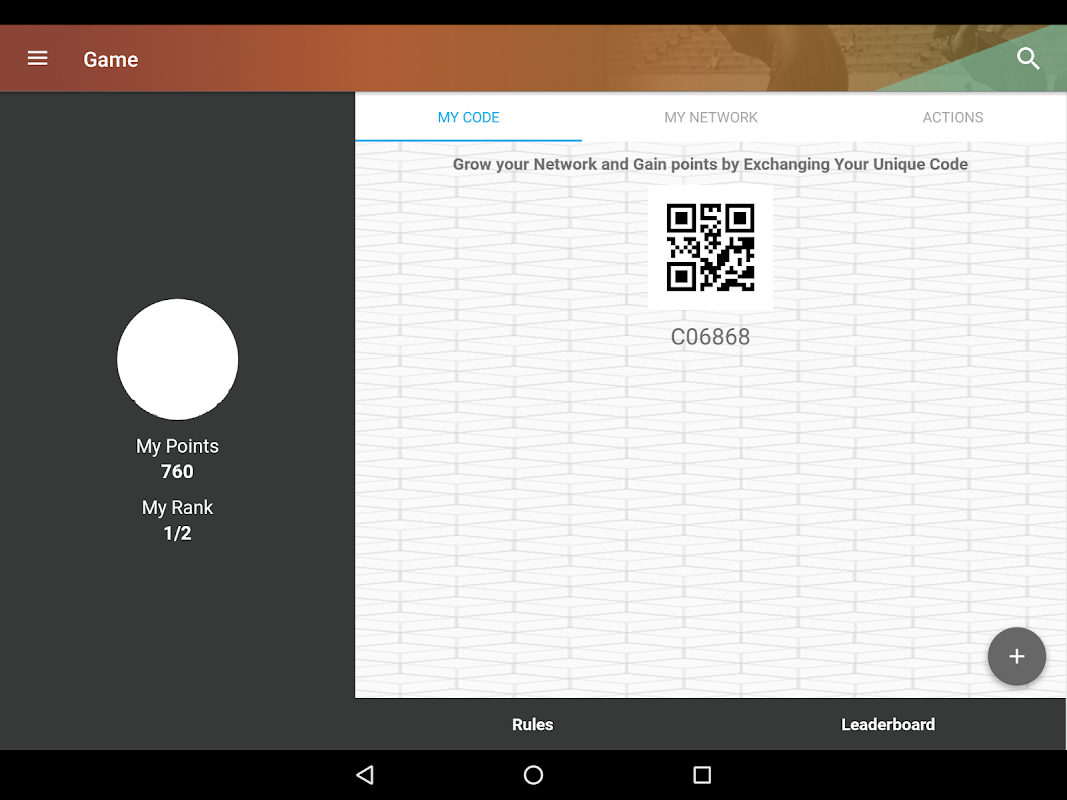Tap the QR code image
Viewport: 1067px width, 800px height.
(710, 248)
